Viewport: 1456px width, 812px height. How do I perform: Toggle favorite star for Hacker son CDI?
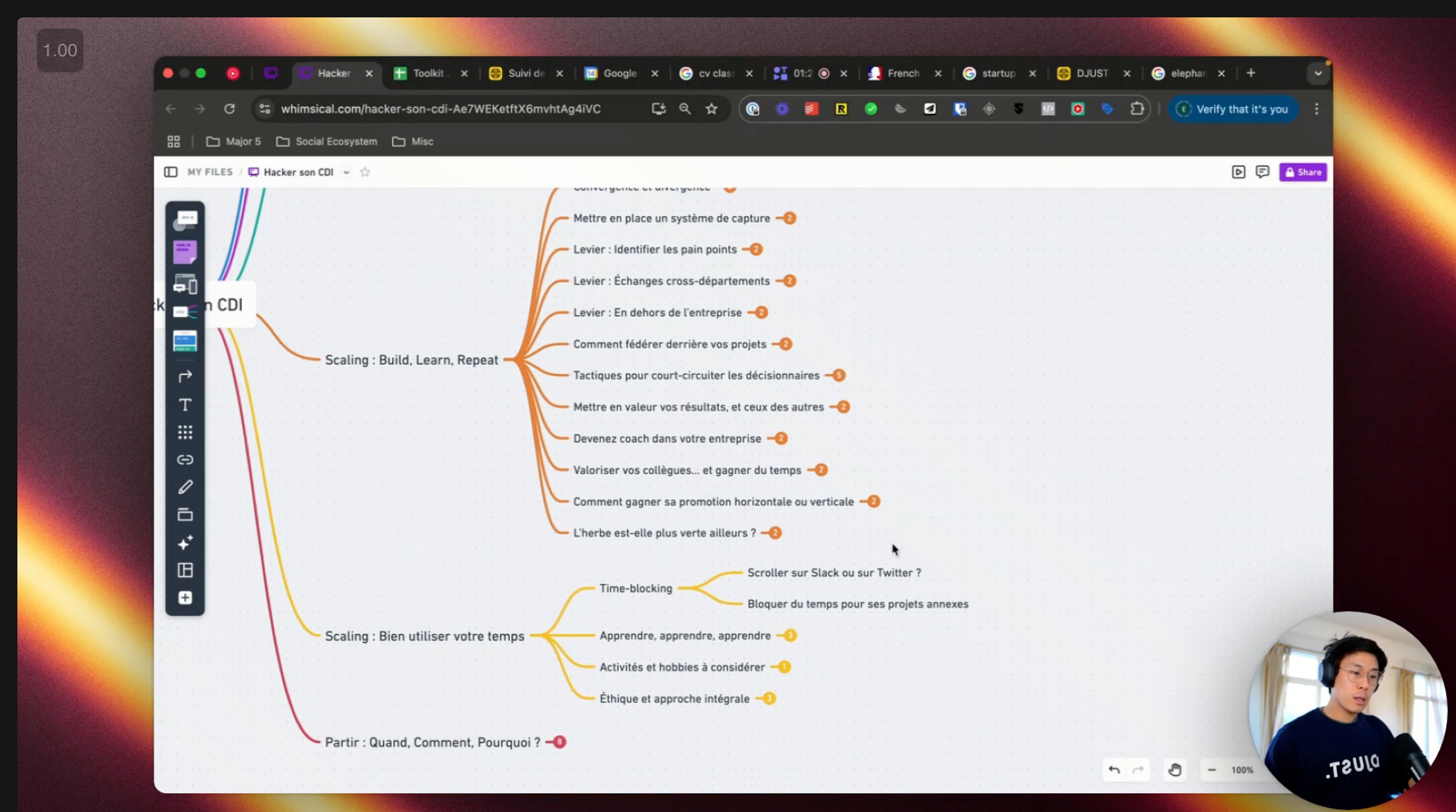coord(365,172)
